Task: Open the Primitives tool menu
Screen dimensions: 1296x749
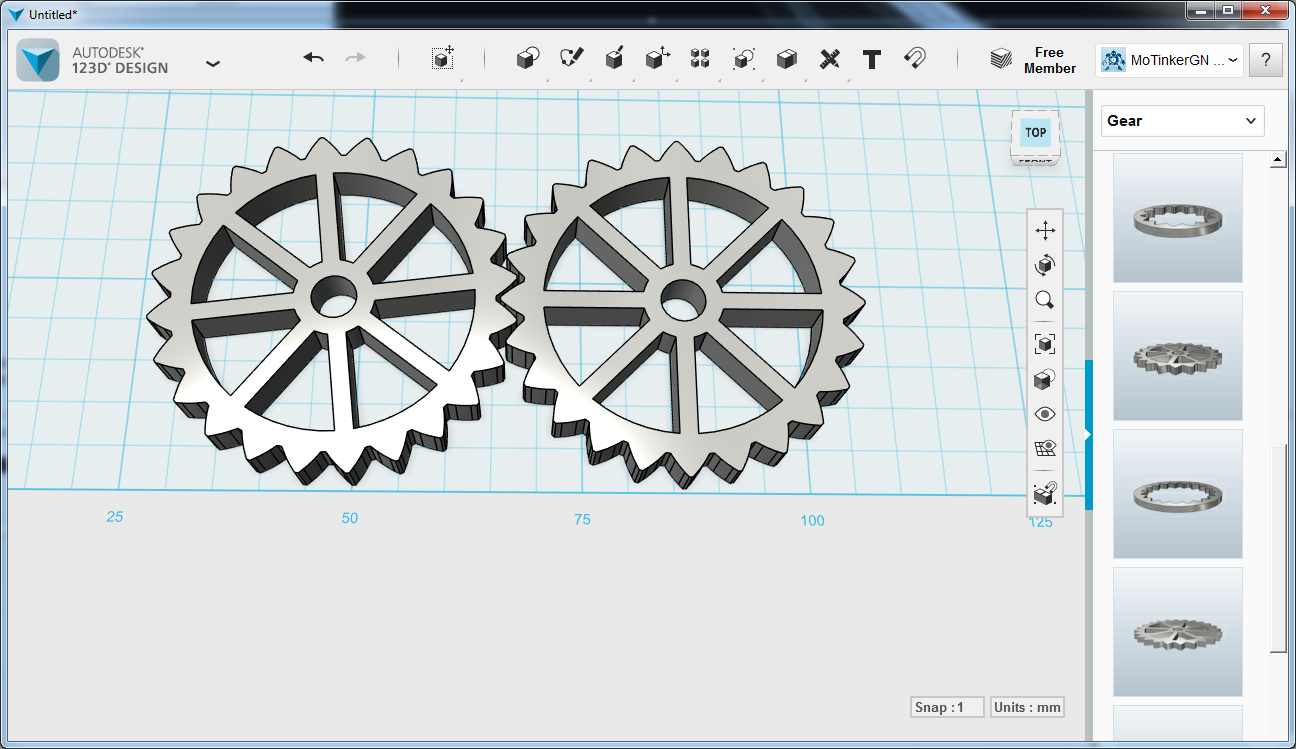Action: click(x=528, y=59)
